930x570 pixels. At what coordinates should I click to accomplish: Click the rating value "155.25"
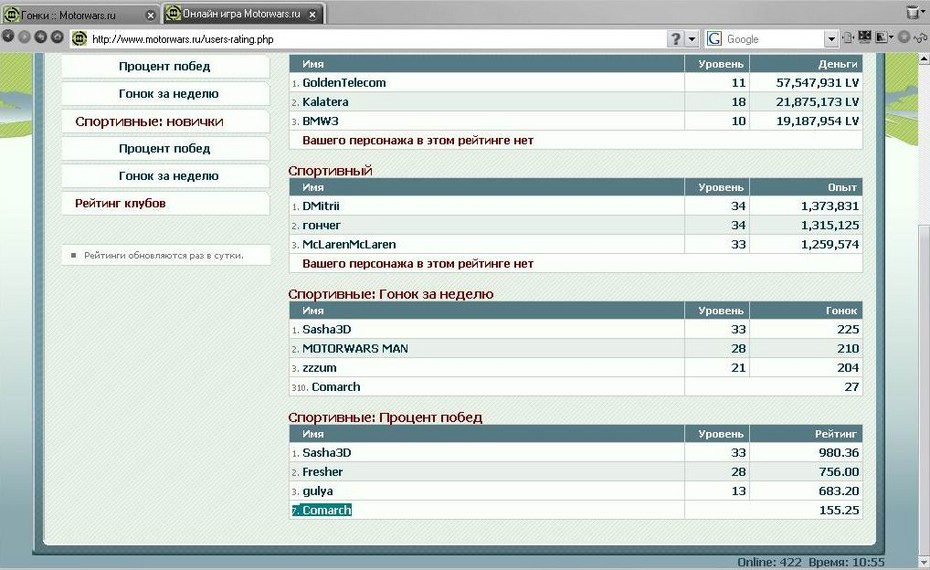coord(839,510)
